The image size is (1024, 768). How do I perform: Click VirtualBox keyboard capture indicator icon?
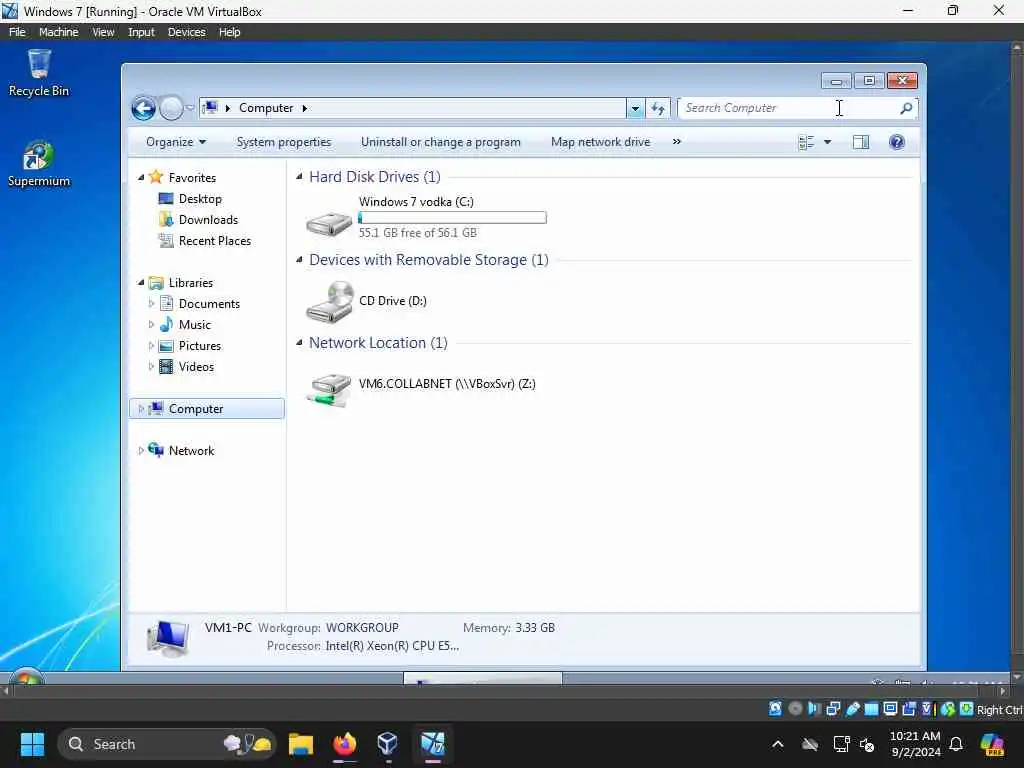[967, 709]
